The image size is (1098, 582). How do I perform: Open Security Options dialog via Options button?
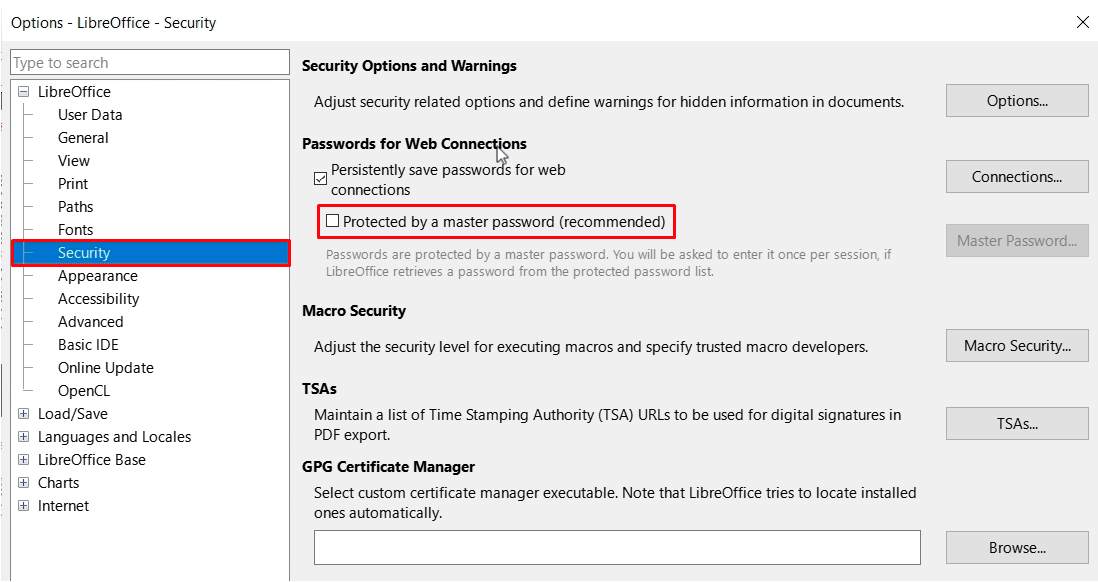(x=1016, y=101)
